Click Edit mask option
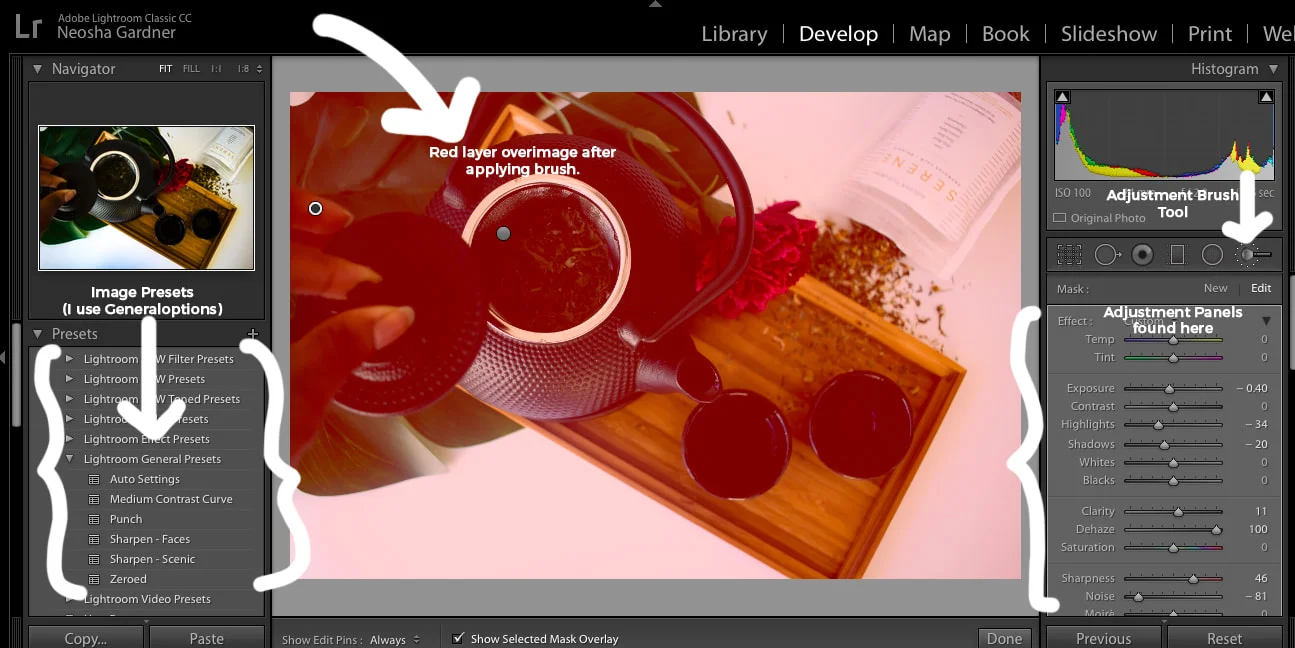Image resolution: width=1295 pixels, height=648 pixels. pyautogui.click(x=1261, y=288)
